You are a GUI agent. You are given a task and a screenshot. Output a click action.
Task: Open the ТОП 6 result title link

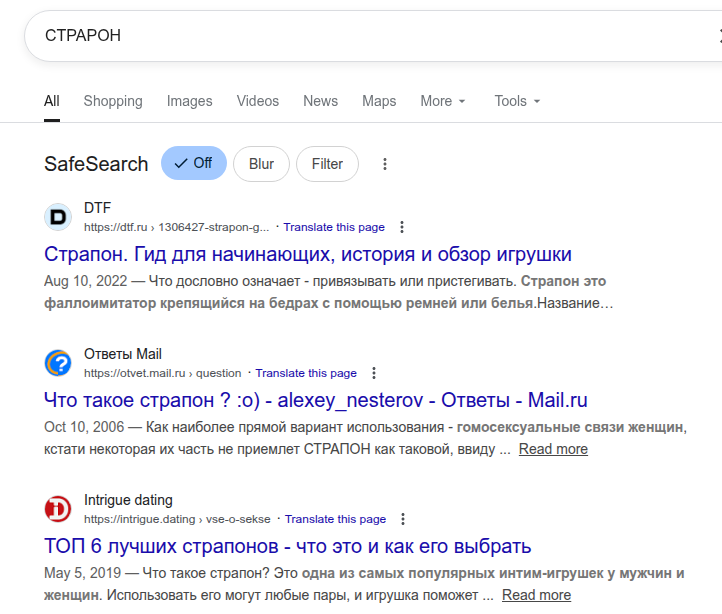coord(288,546)
